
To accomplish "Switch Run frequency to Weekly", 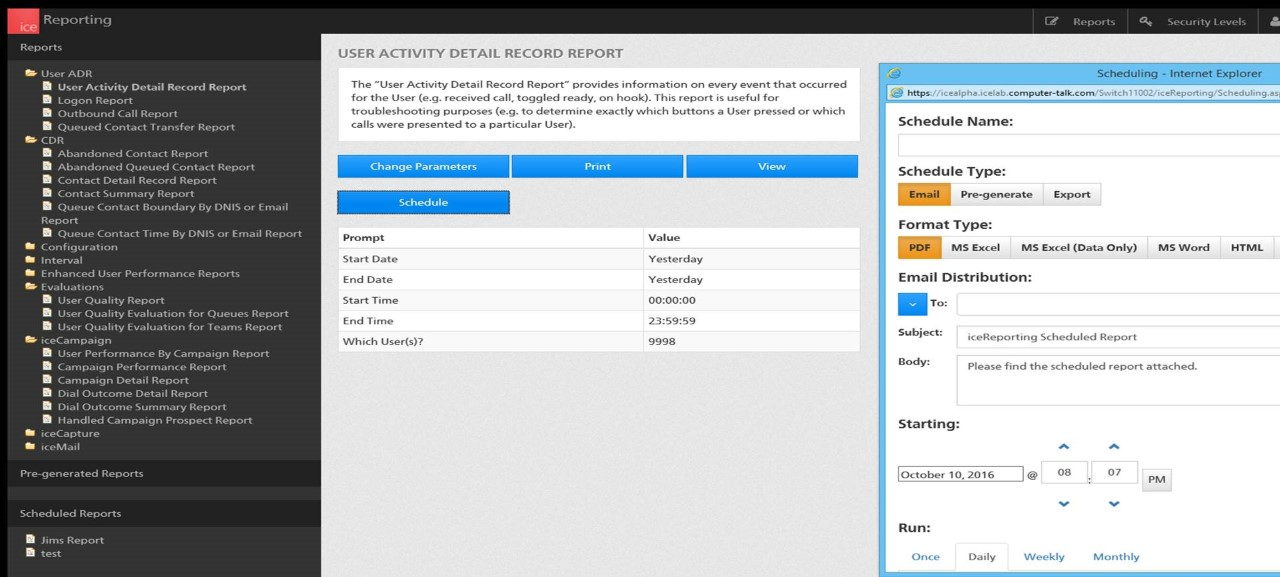I will coord(1044,556).
